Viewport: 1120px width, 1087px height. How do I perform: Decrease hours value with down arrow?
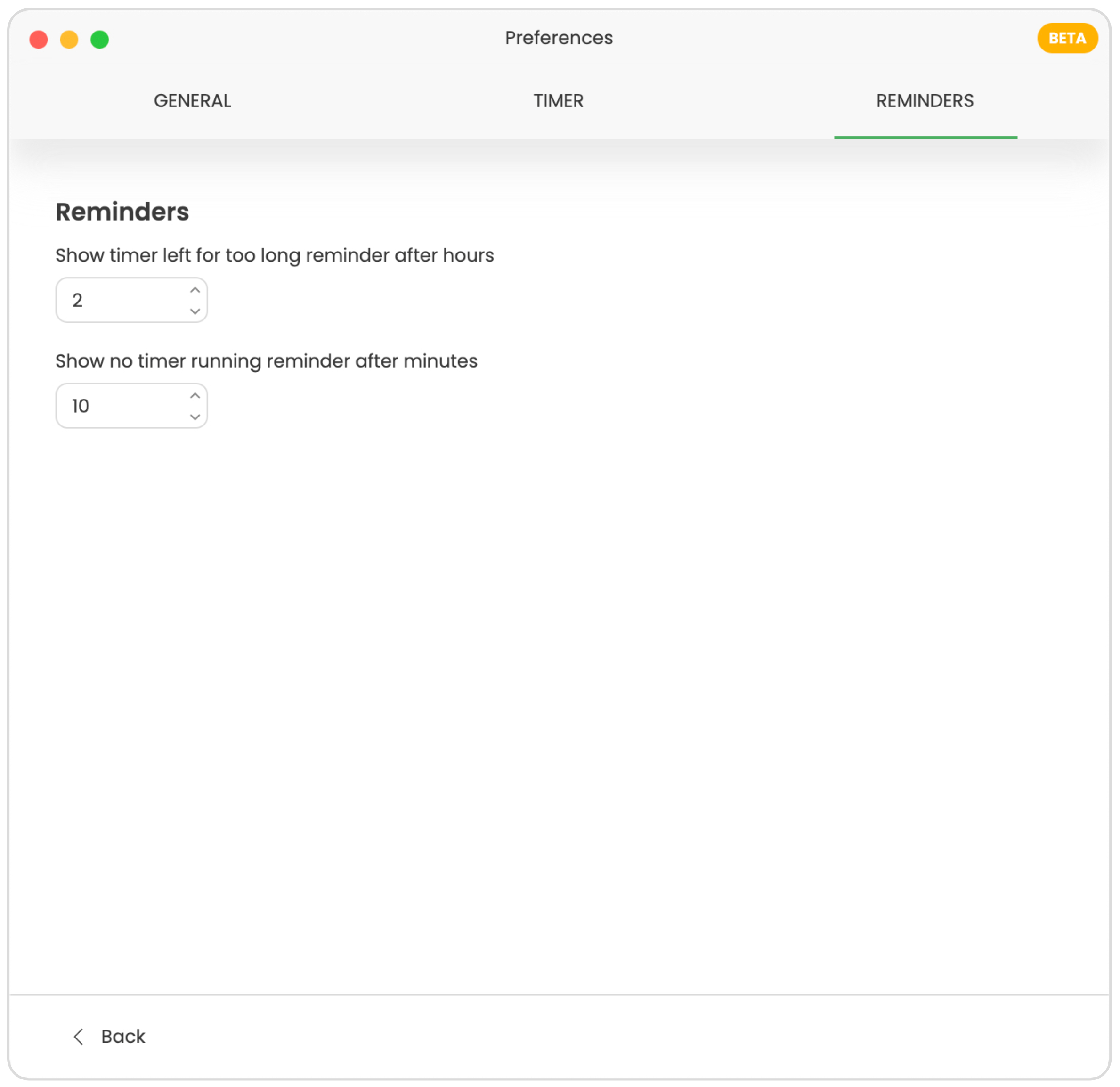tap(195, 311)
